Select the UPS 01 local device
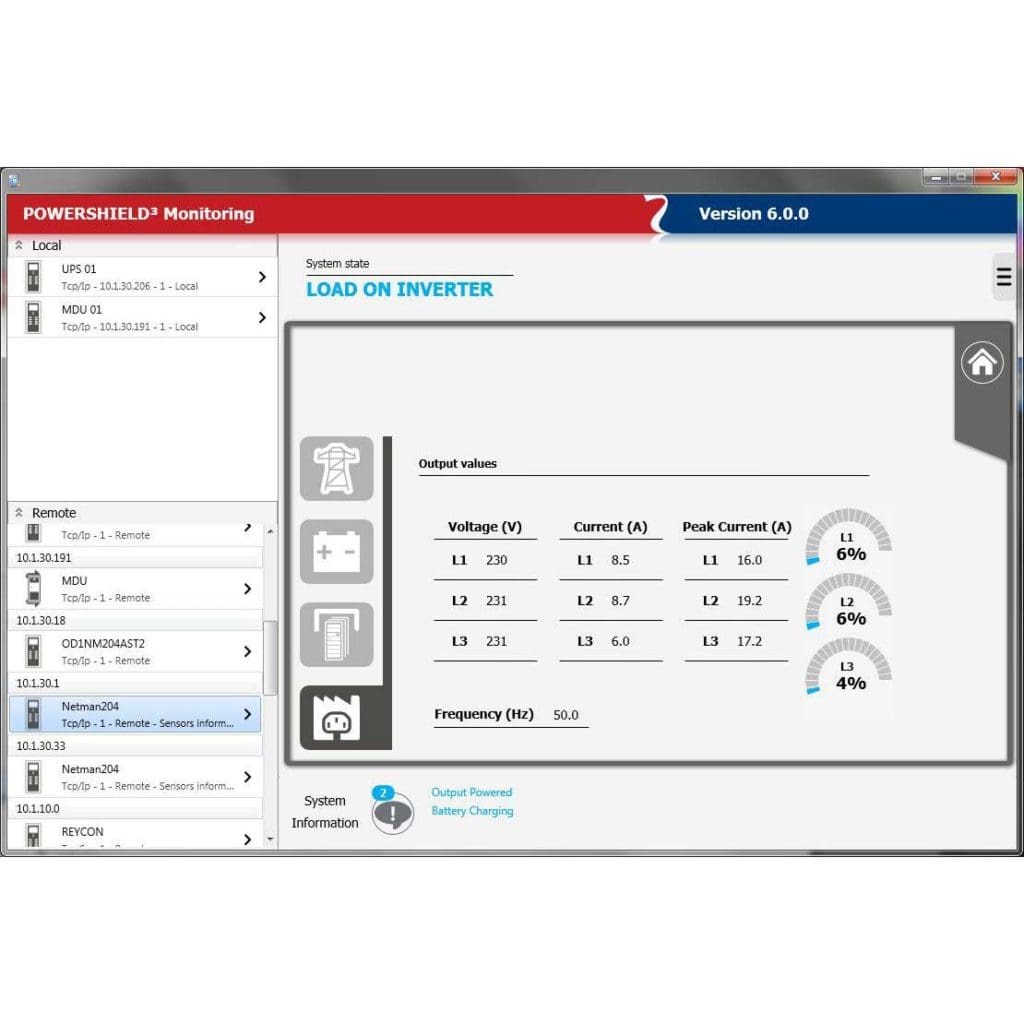This screenshot has width=1024, height=1024. tap(142, 277)
